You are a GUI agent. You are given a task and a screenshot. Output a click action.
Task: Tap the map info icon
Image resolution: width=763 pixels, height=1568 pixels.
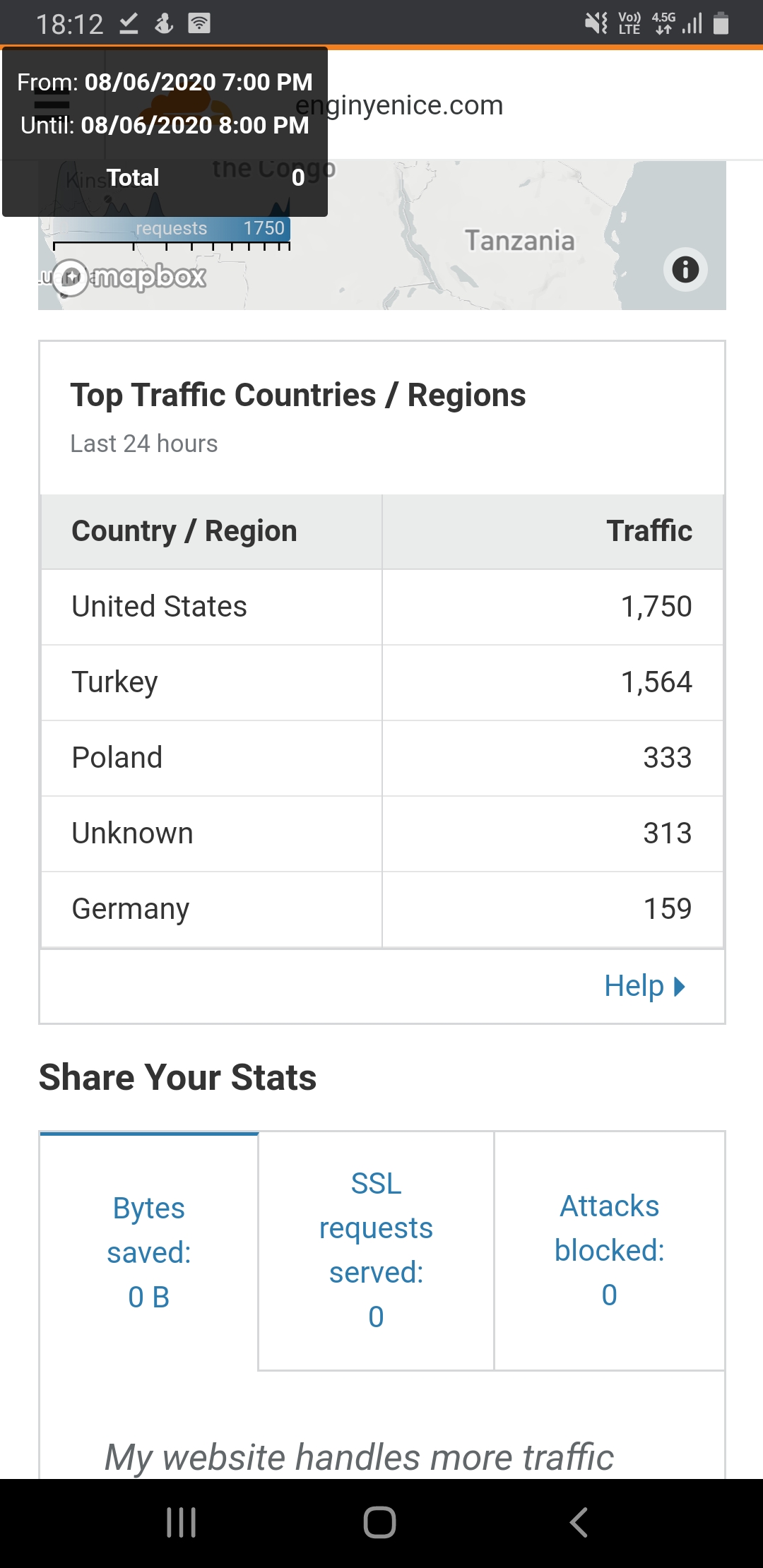685,269
